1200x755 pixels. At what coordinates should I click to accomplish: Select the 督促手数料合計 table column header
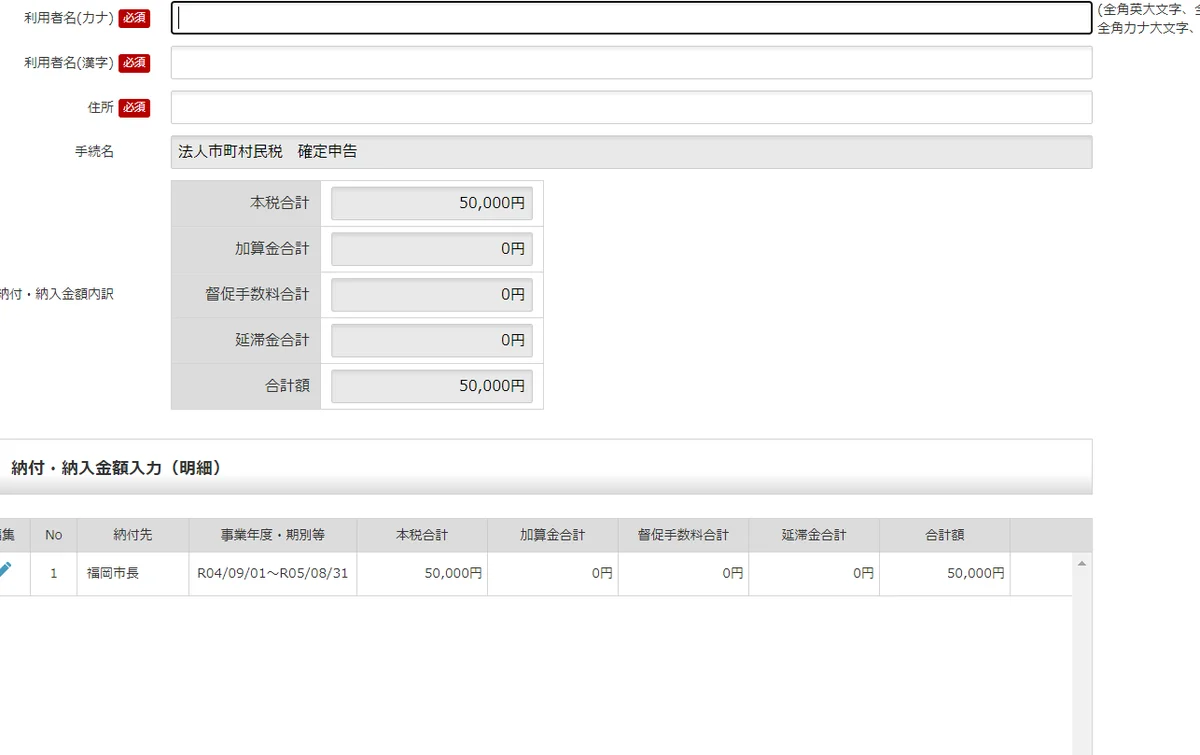684,535
